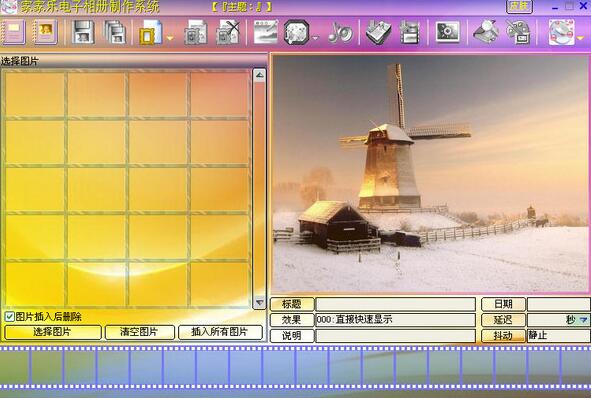Open the 皮肤 skin menu in title bar
Image resolution: width=591 pixels, height=398 pixels.
519,6
